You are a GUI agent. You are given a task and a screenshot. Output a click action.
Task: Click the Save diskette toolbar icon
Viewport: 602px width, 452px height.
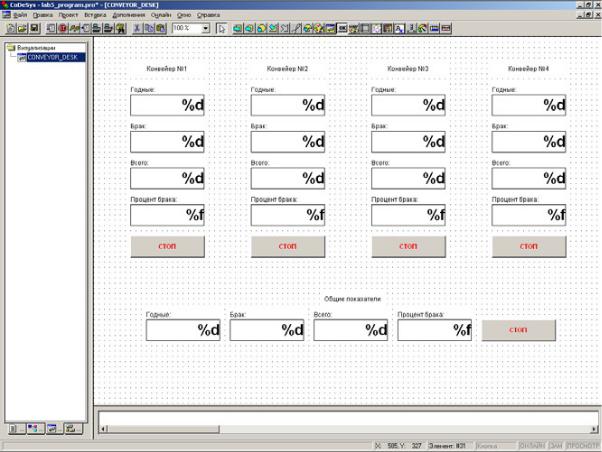pos(35,28)
